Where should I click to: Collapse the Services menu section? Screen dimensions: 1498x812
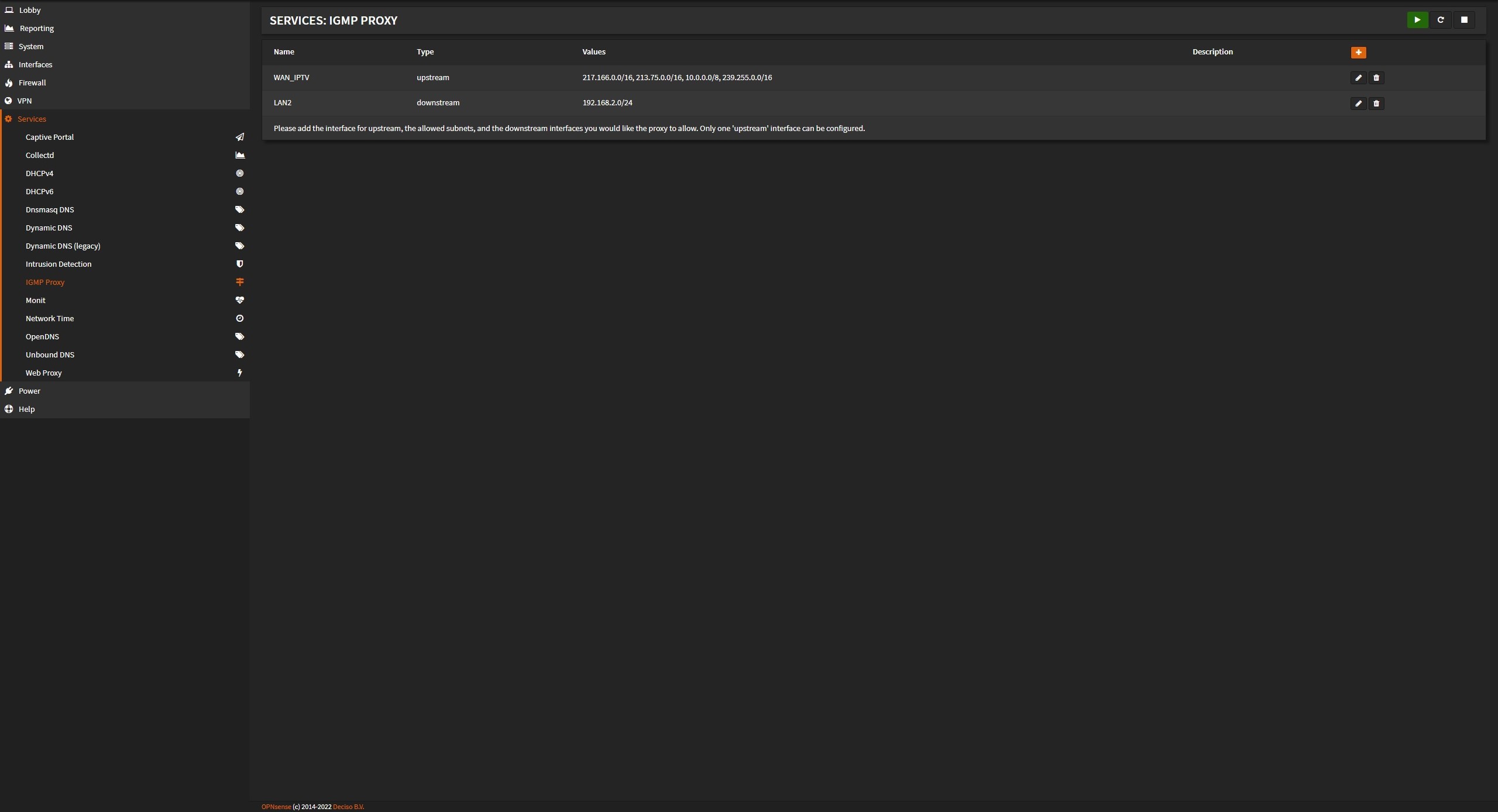click(x=32, y=119)
